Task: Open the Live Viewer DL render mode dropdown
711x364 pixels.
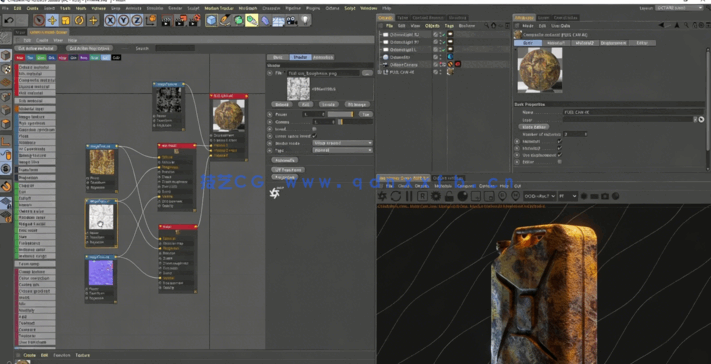Action: pos(539,196)
